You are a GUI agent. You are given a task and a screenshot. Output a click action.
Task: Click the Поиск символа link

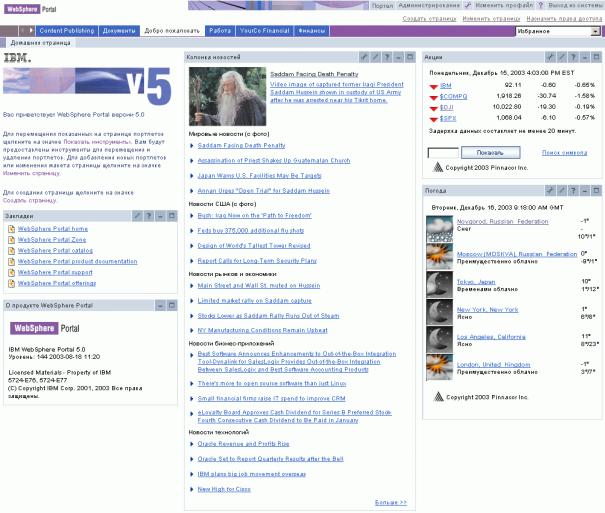coord(564,153)
